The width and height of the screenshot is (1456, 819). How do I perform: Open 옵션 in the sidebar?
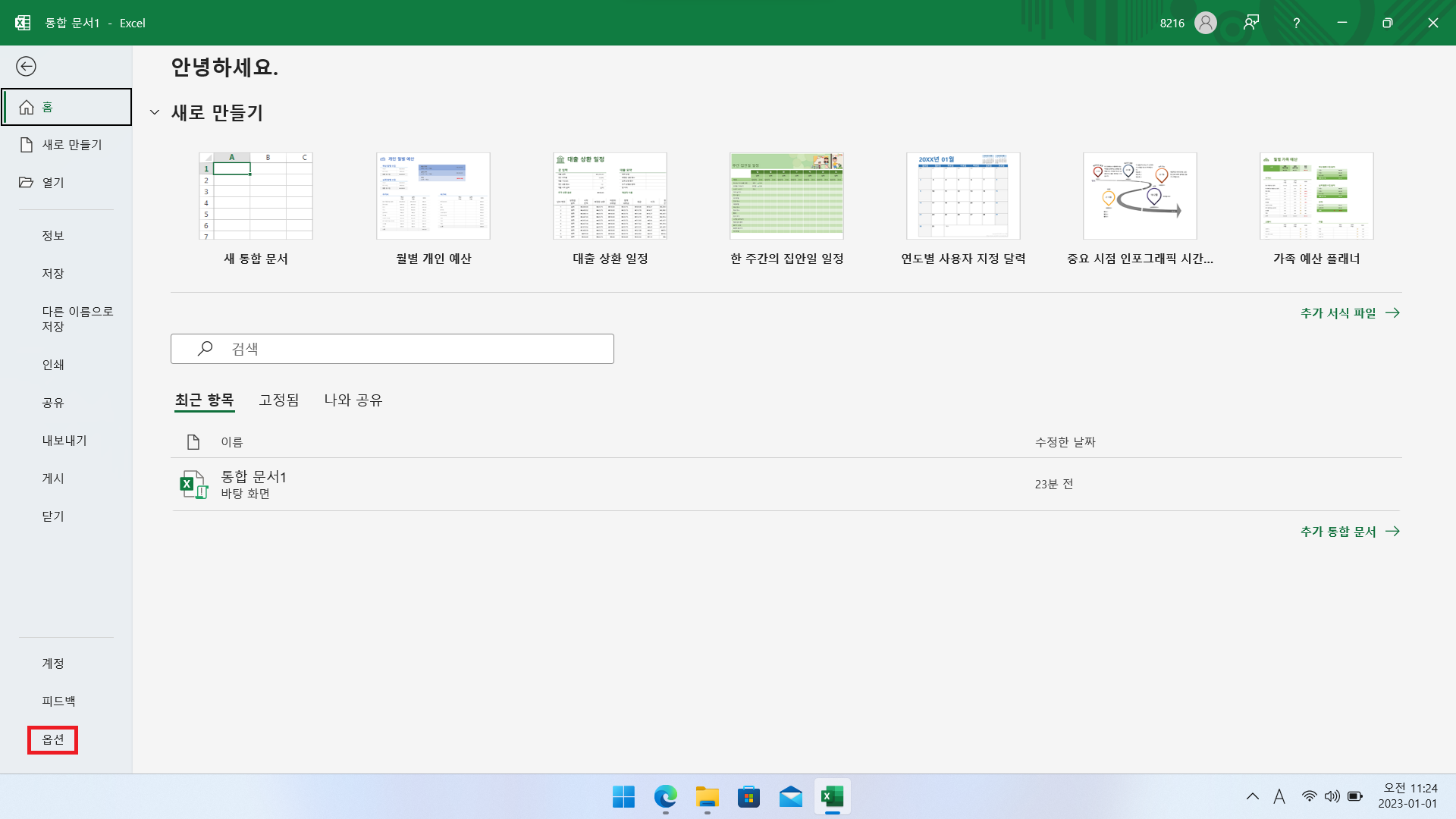click(53, 739)
